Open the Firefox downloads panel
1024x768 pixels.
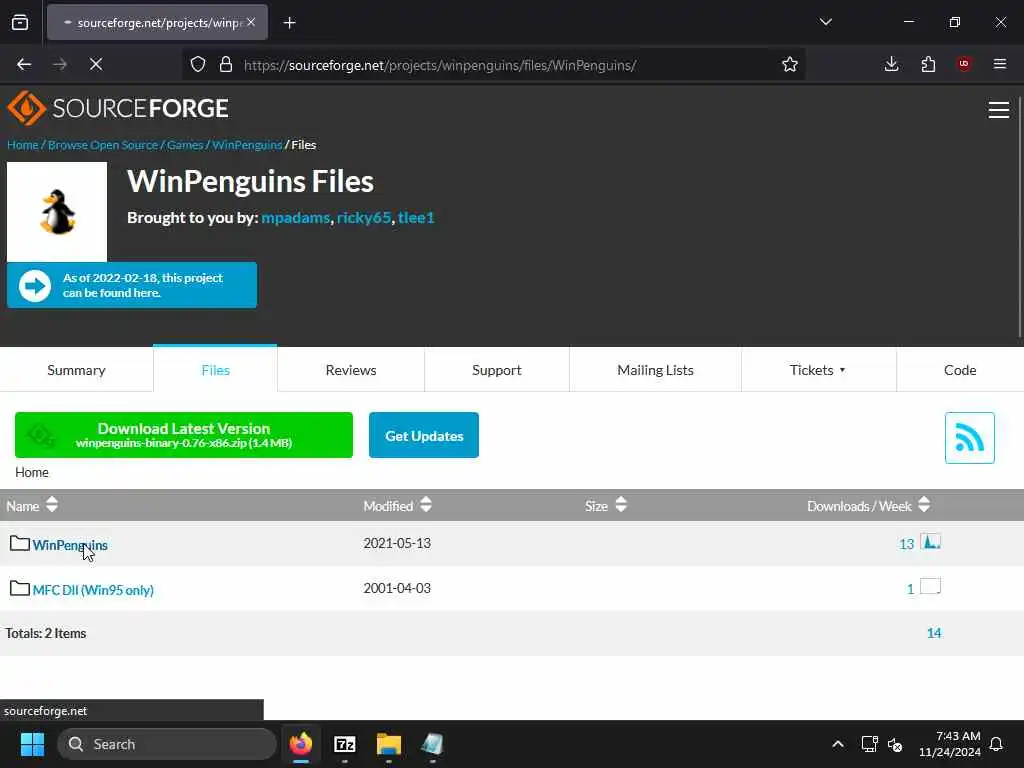point(891,64)
